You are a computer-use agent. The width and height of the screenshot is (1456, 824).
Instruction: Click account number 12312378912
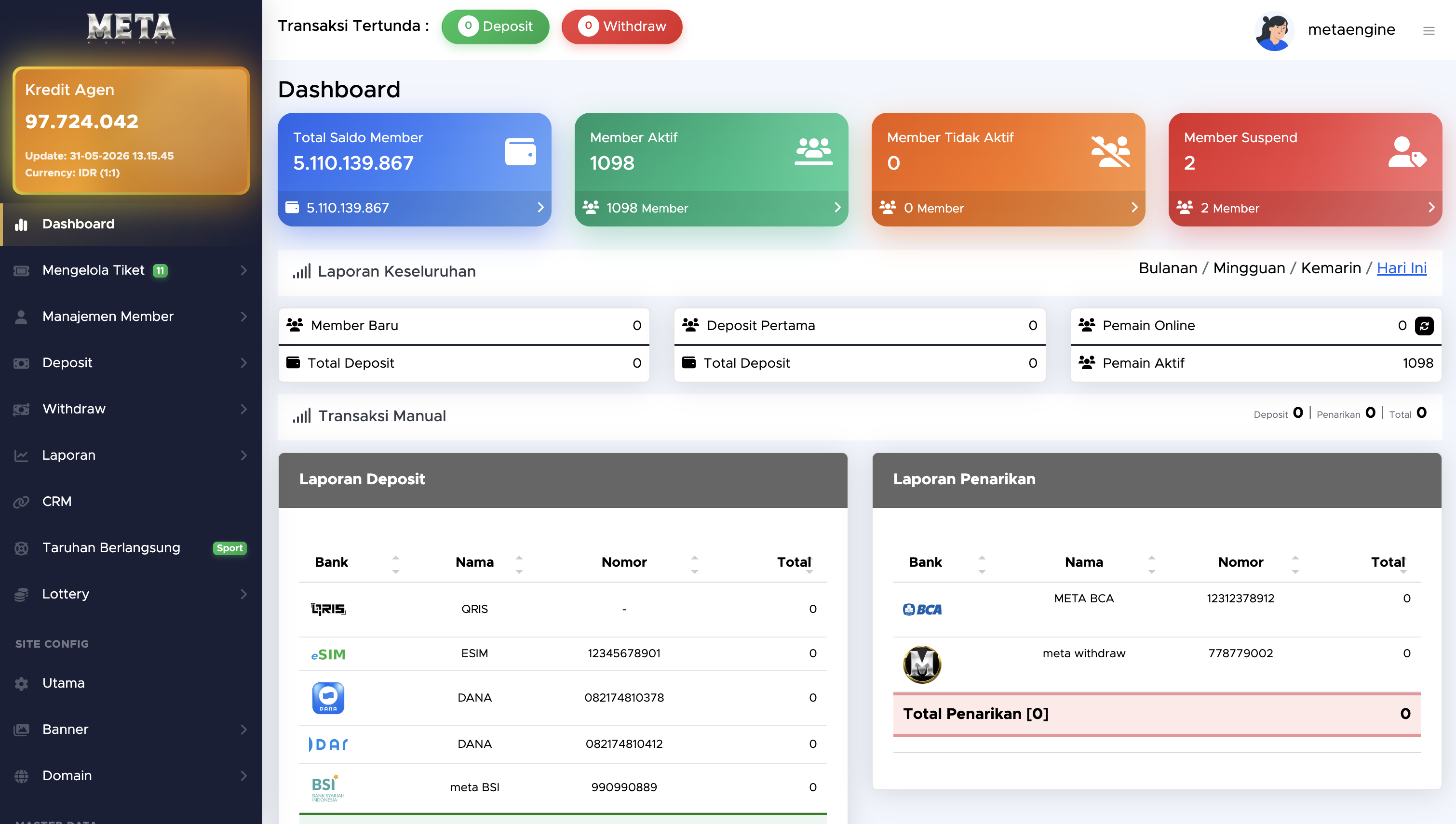point(1240,599)
